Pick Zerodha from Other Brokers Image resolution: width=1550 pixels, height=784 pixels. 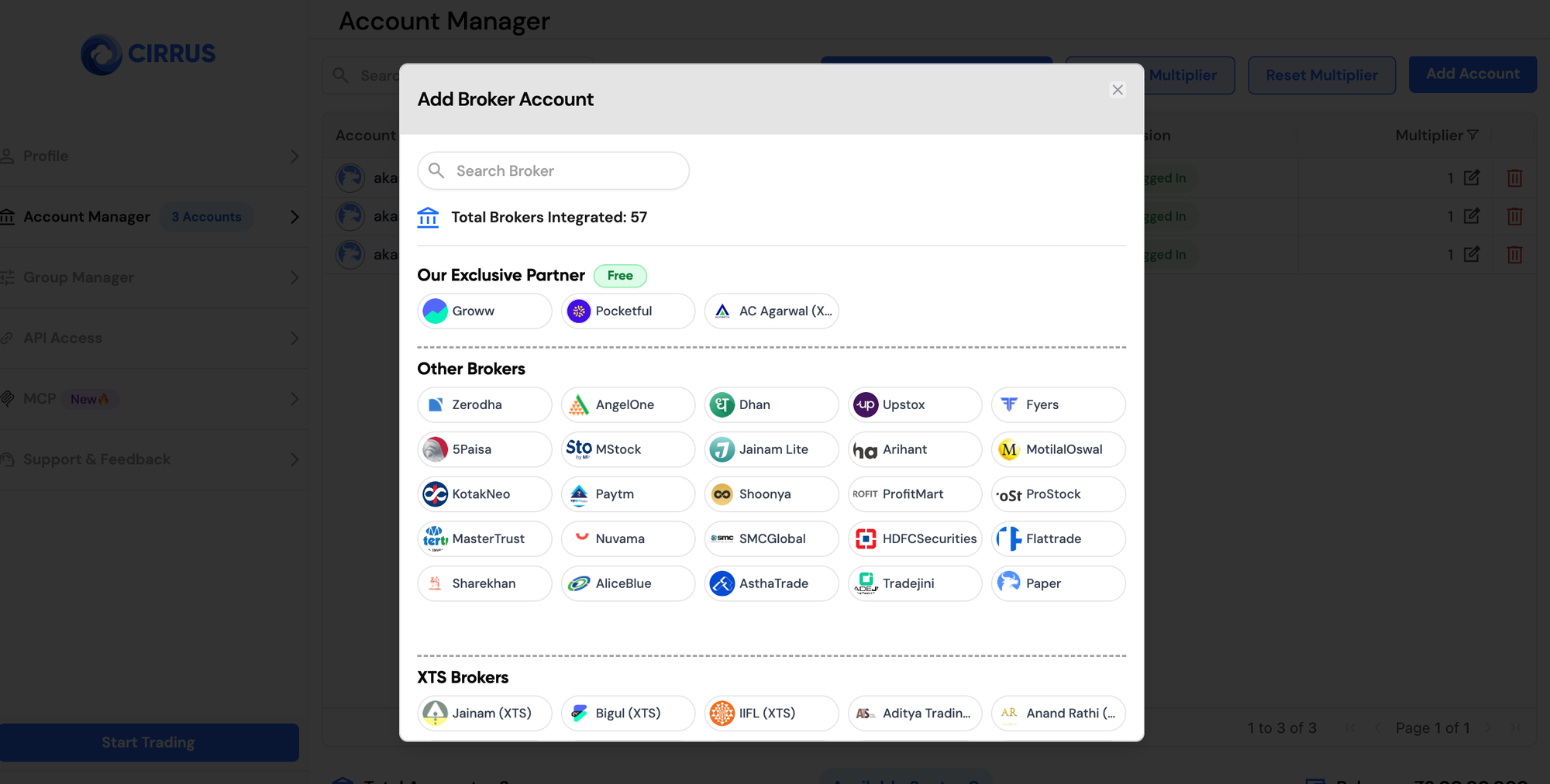[484, 404]
